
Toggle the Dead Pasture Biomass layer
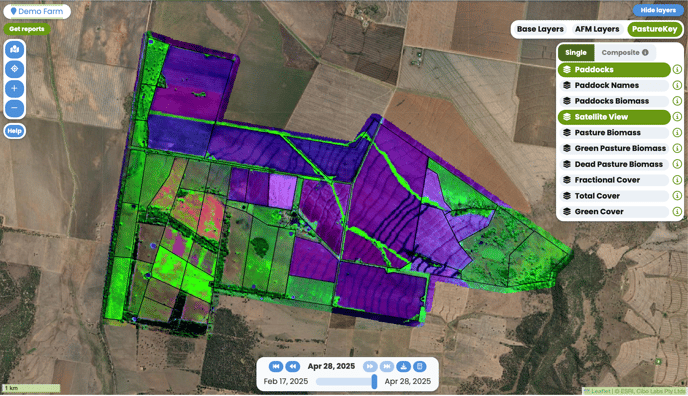(x=614, y=164)
